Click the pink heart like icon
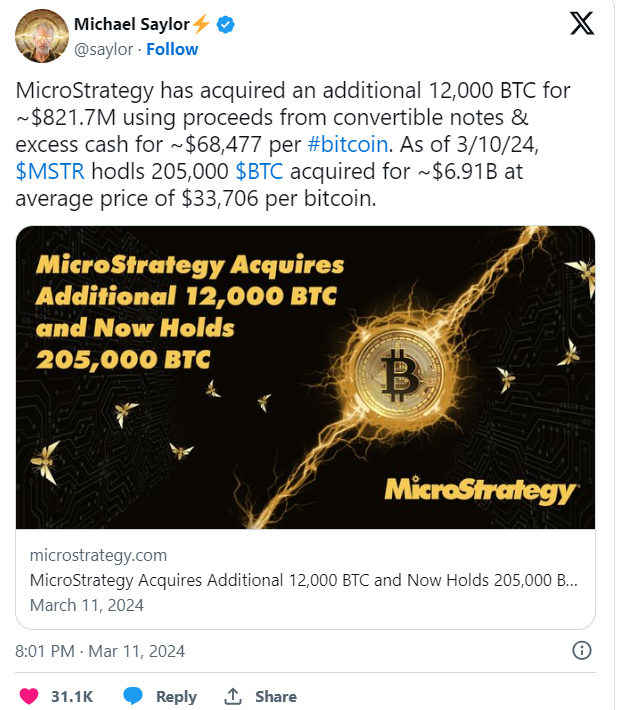This screenshot has height=710, width=619. pyautogui.click(x=29, y=696)
